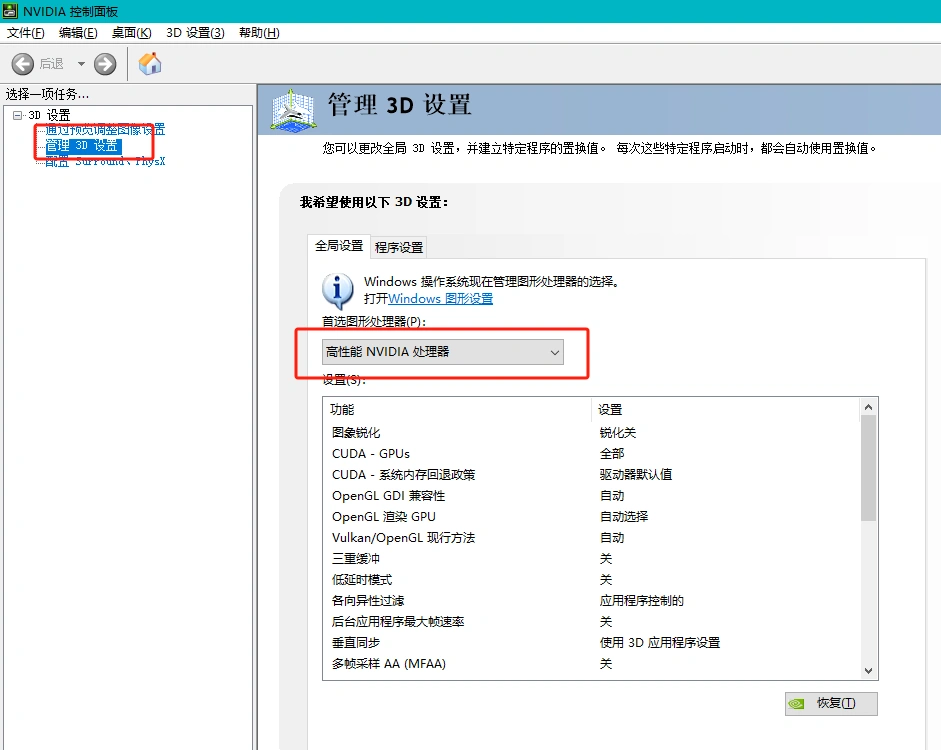Image resolution: width=941 pixels, height=750 pixels.
Task: Click the icon on the 恢复 button
Action: (799, 703)
